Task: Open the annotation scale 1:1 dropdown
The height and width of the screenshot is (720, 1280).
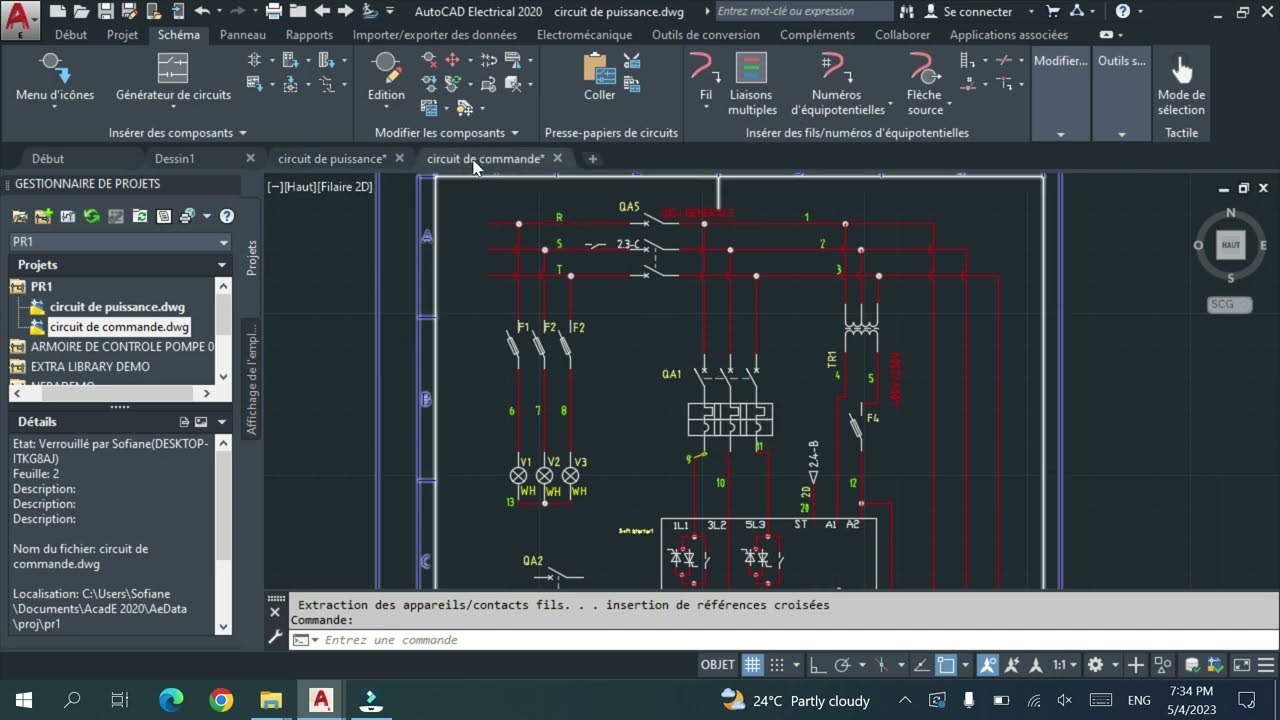Action: click(x=1064, y=665)
